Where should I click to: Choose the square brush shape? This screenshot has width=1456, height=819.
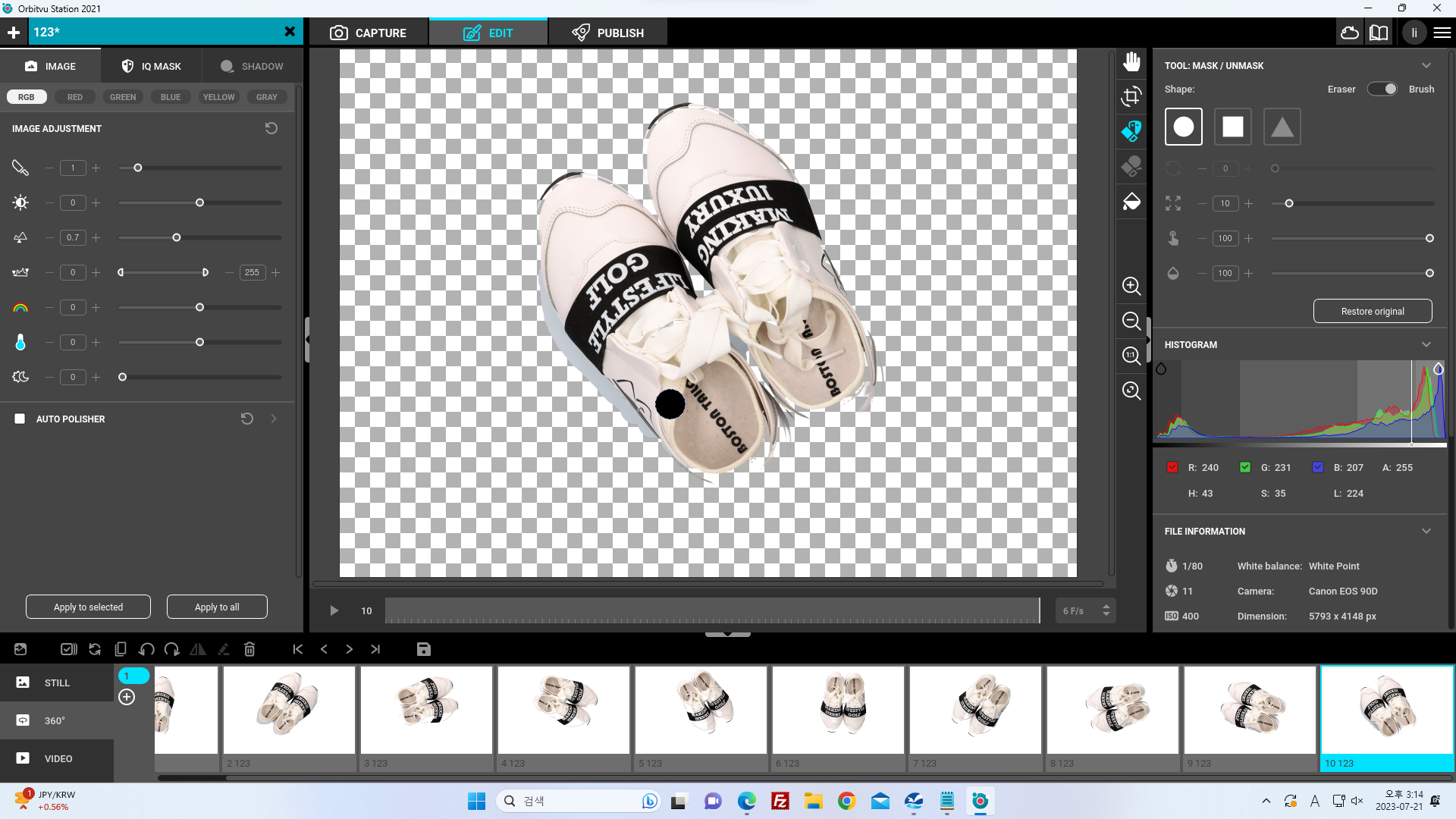click(1233, 127)
